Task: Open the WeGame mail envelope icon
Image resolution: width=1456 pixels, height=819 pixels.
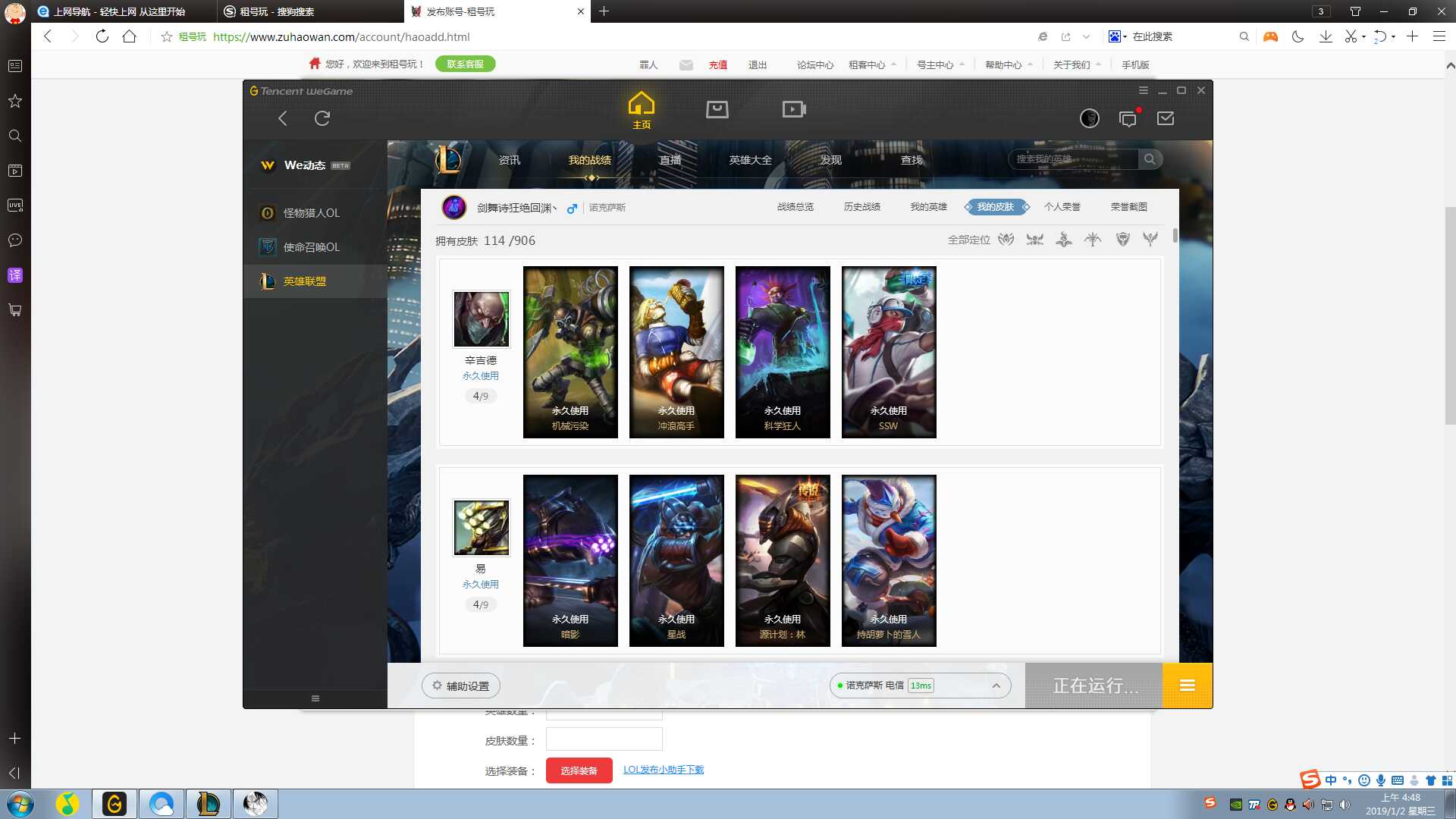Action: point(1166,118)
